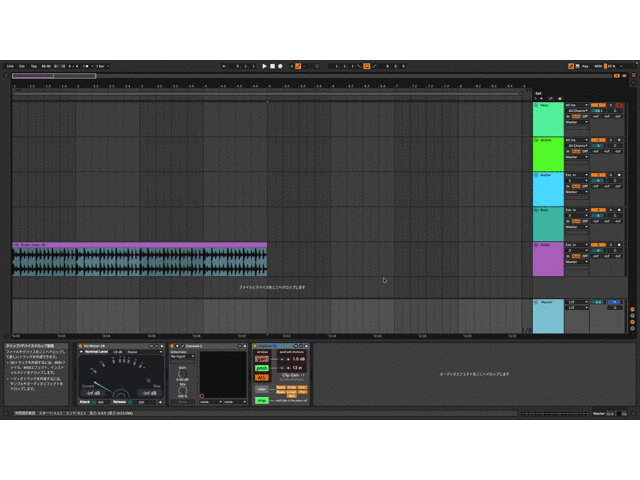The height and width of the screenshot is (480, 640).
Task: Toggle the VU Meter device activator
Action: pos(81,346)
